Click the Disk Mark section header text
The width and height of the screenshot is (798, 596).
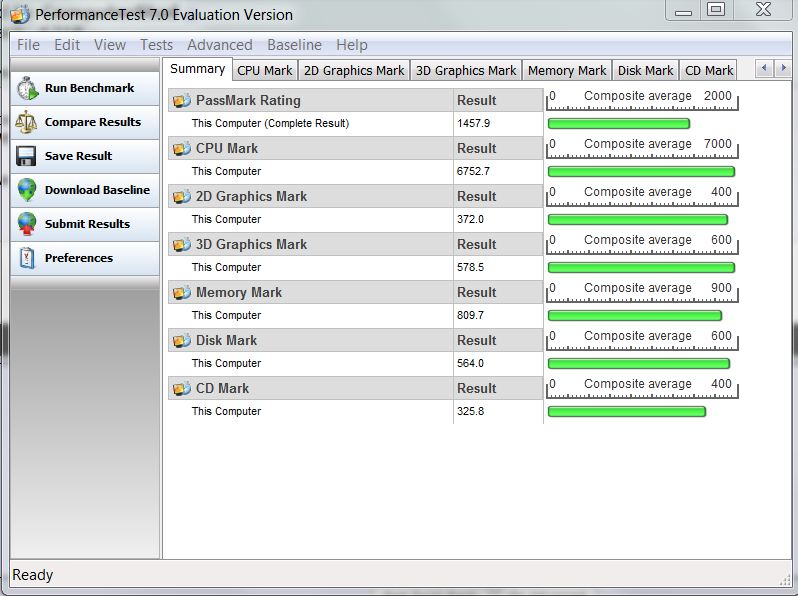click(226, 340)
